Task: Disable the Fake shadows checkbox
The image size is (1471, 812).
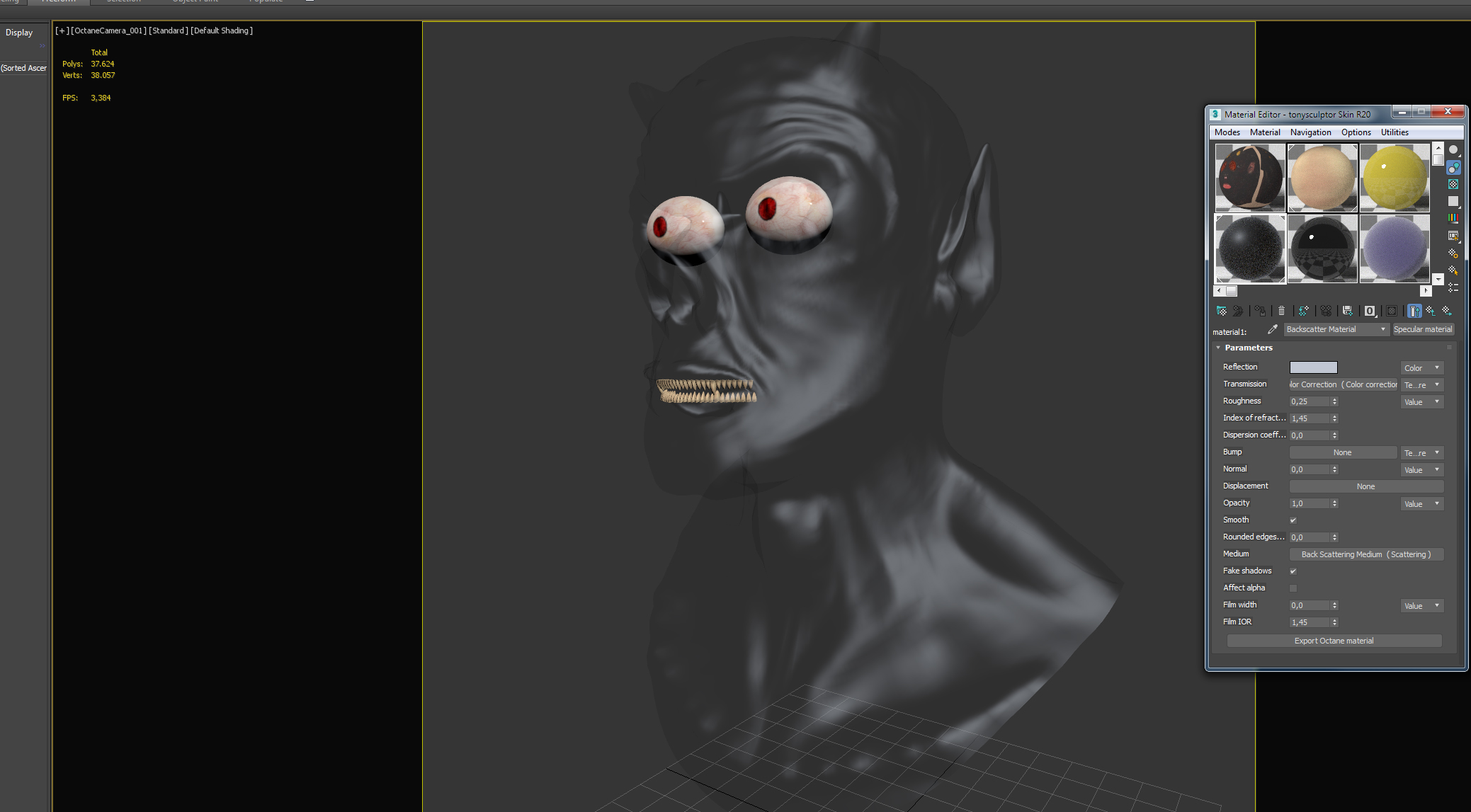Action: (x=1293, y=571)
